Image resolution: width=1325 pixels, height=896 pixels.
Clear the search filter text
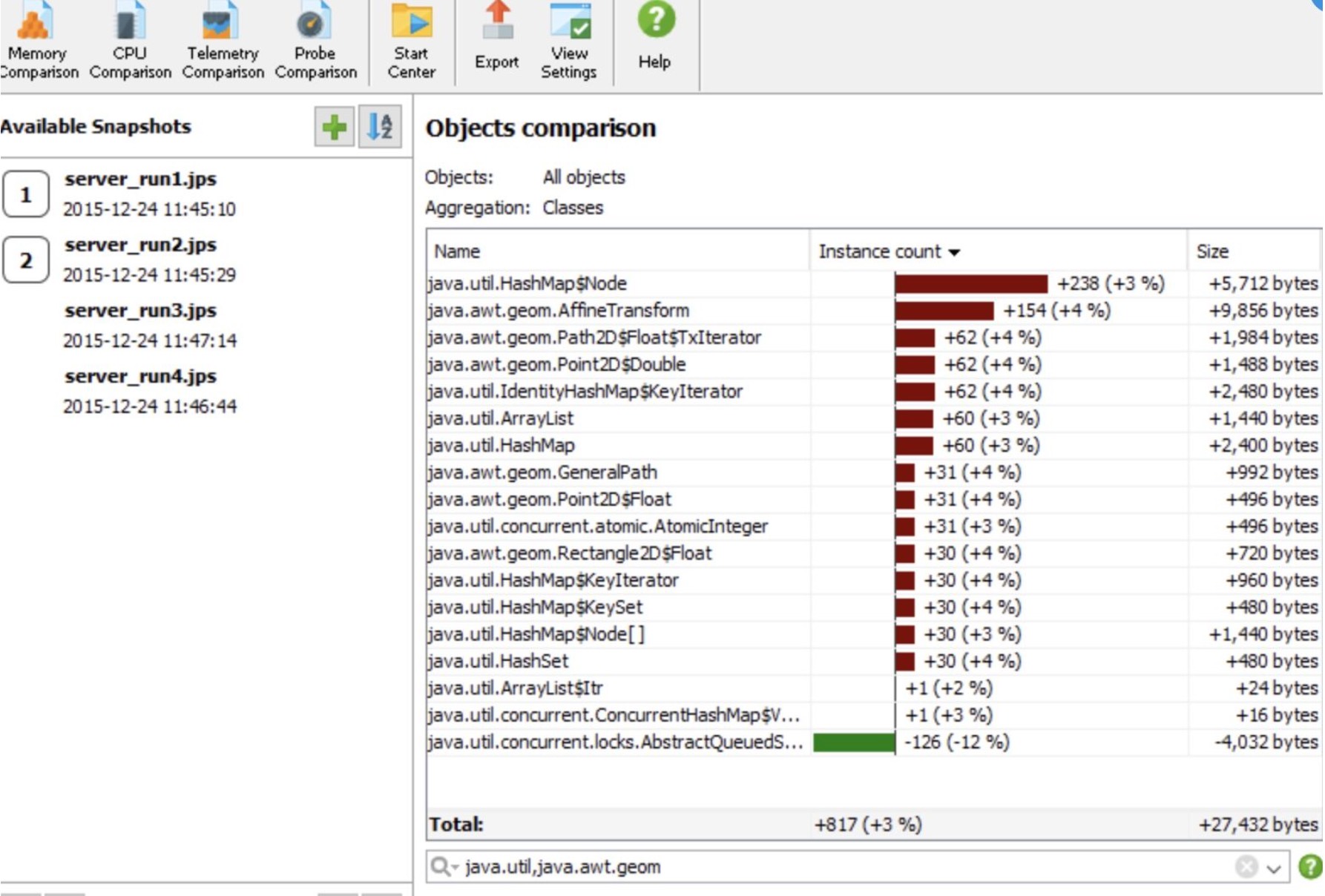(1246, 865)
